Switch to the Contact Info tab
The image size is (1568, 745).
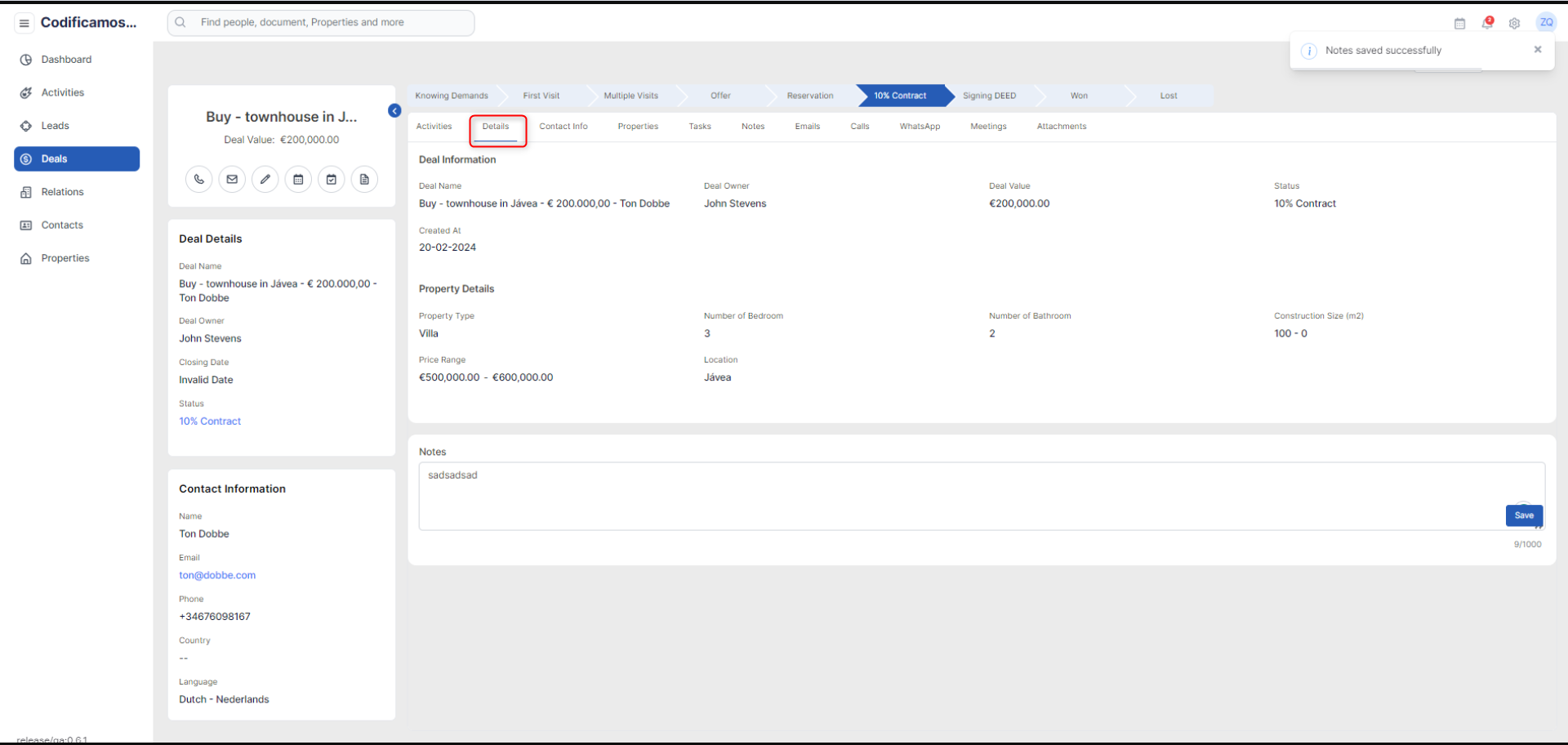click(x=563, y=127)
